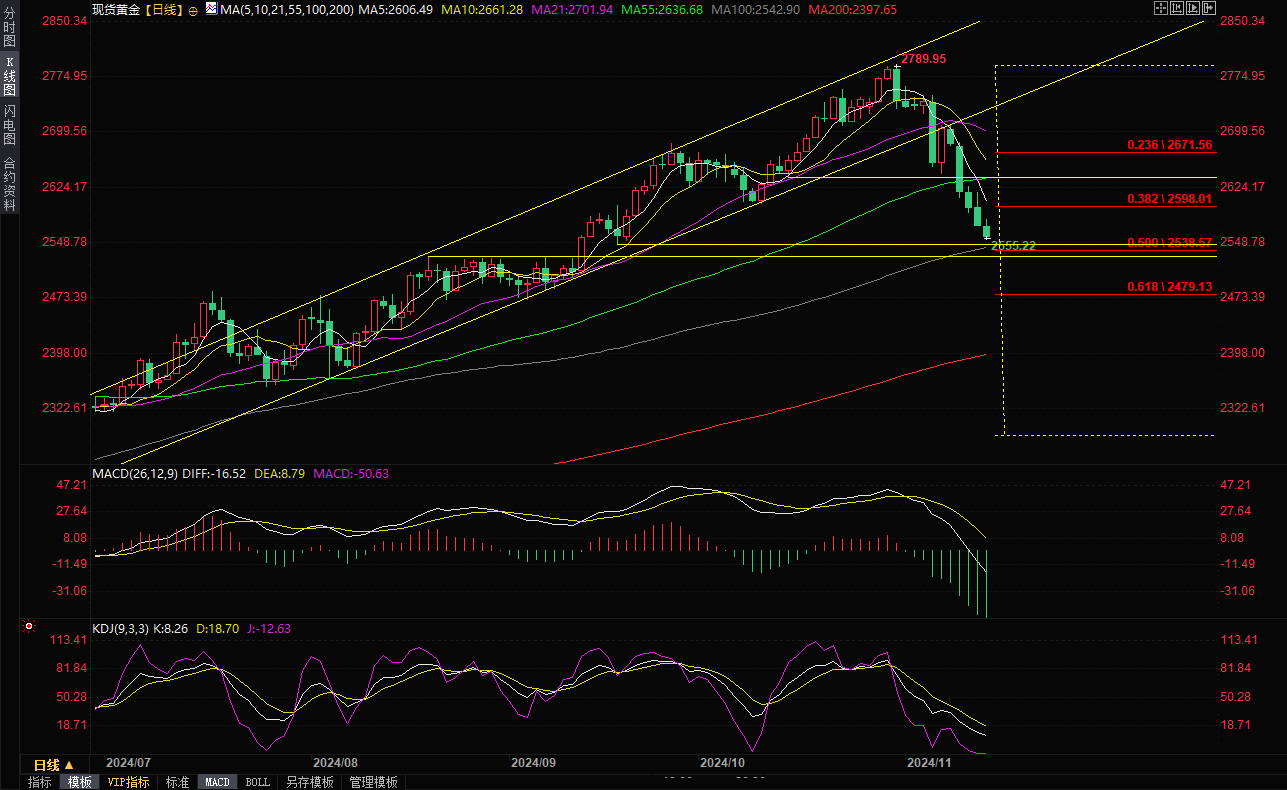Click the round crosshair symbol after 【日线】

[193, 11]
